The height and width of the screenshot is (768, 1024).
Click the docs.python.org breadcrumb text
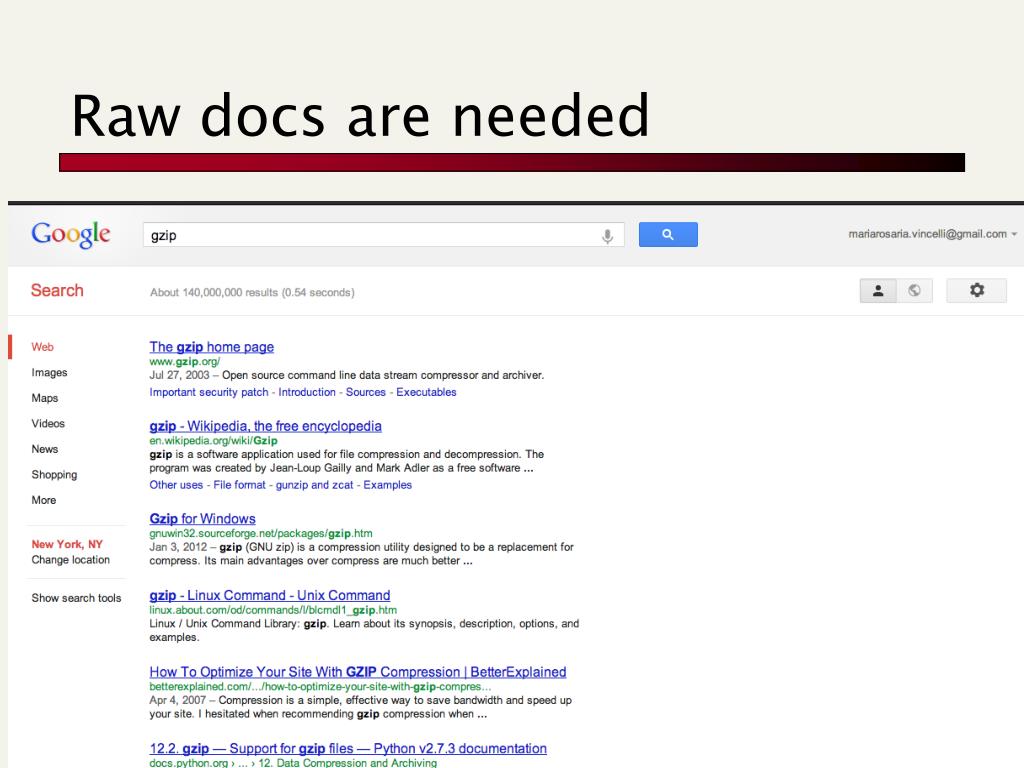point(293,763)
